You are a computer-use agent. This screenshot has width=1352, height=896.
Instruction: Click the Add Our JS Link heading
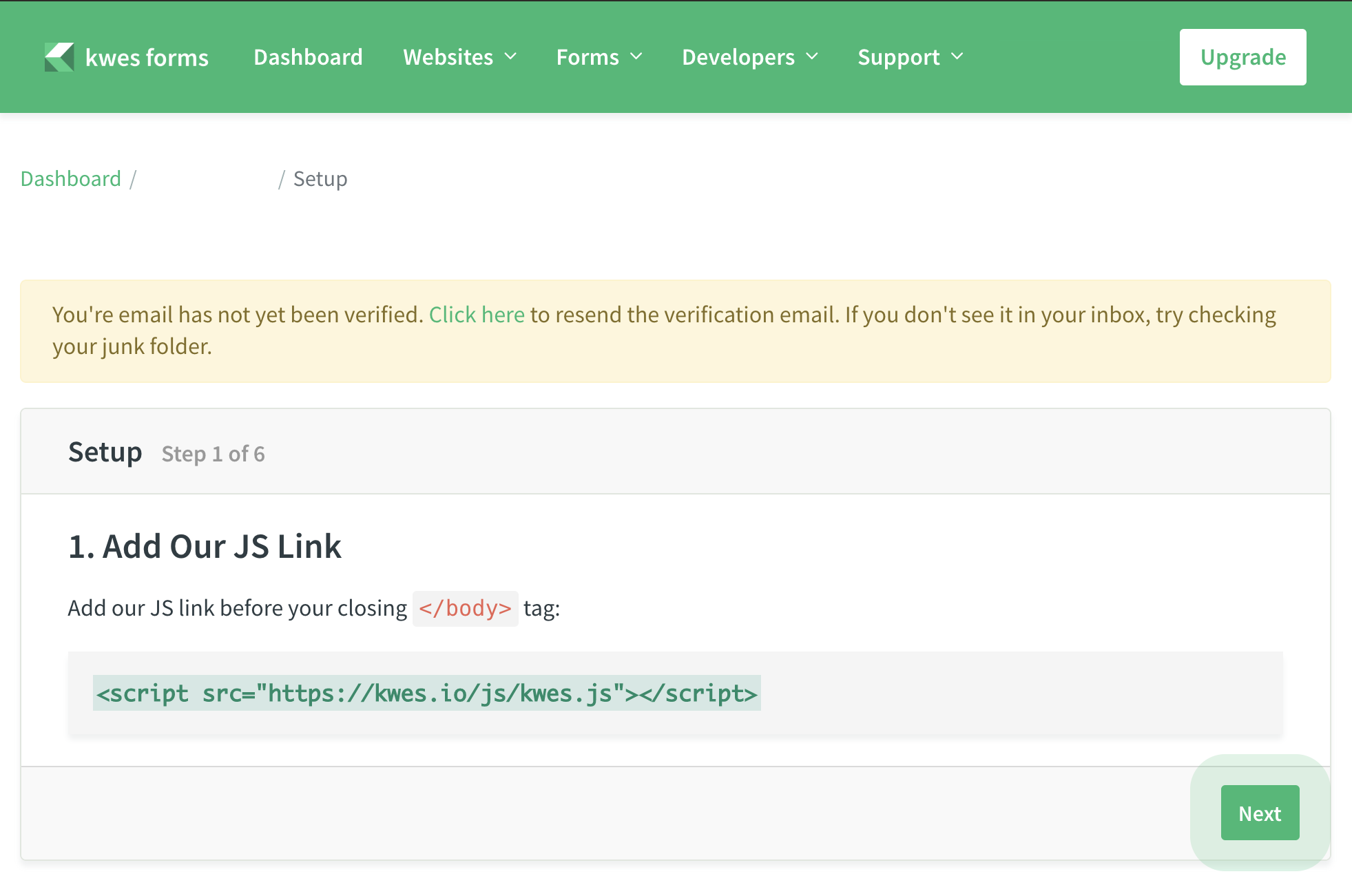[205, 546]
